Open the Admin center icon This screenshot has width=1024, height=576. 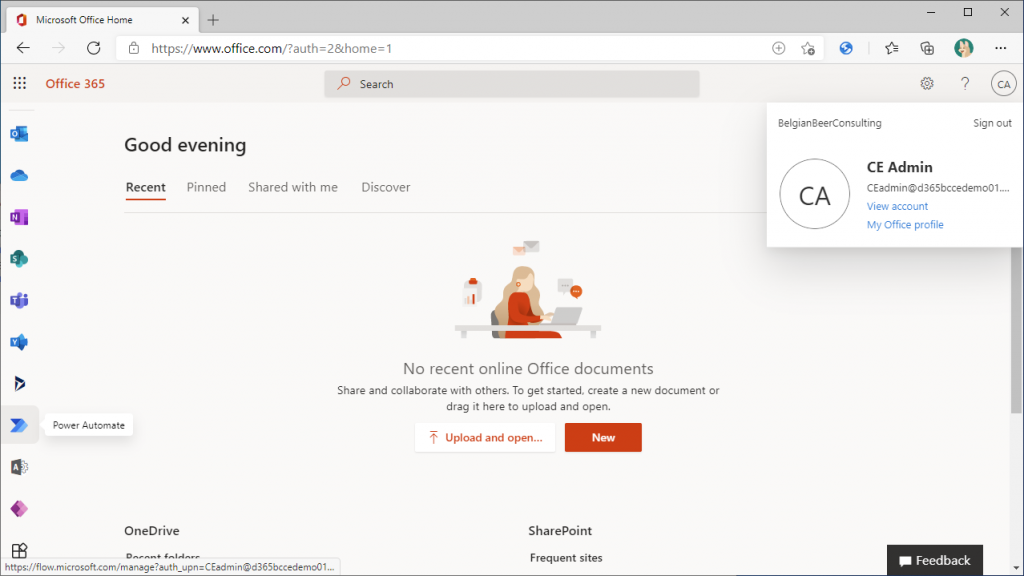(19, 467)
